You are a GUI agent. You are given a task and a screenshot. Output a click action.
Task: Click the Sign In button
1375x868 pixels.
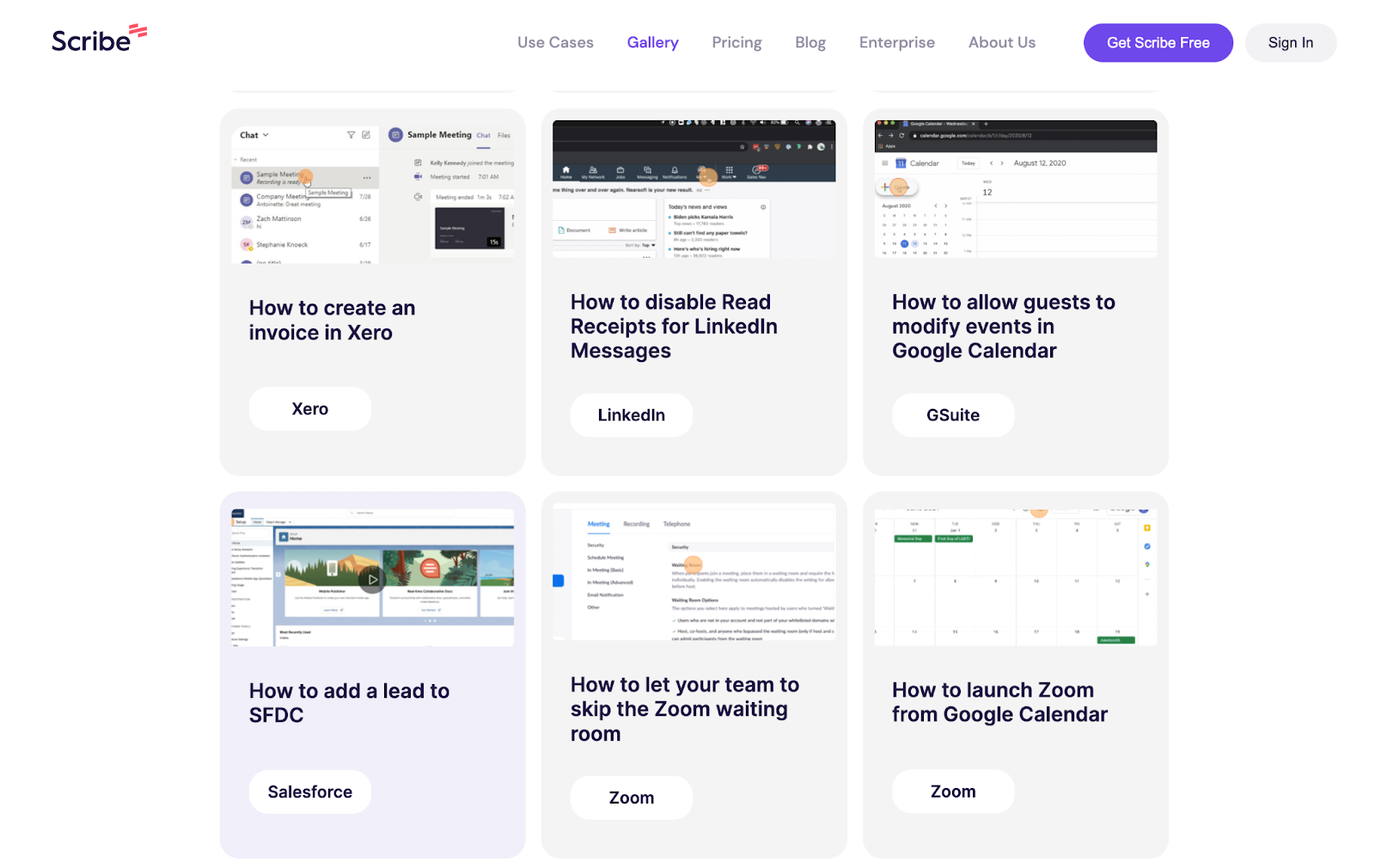click(x=1290, y=43)
